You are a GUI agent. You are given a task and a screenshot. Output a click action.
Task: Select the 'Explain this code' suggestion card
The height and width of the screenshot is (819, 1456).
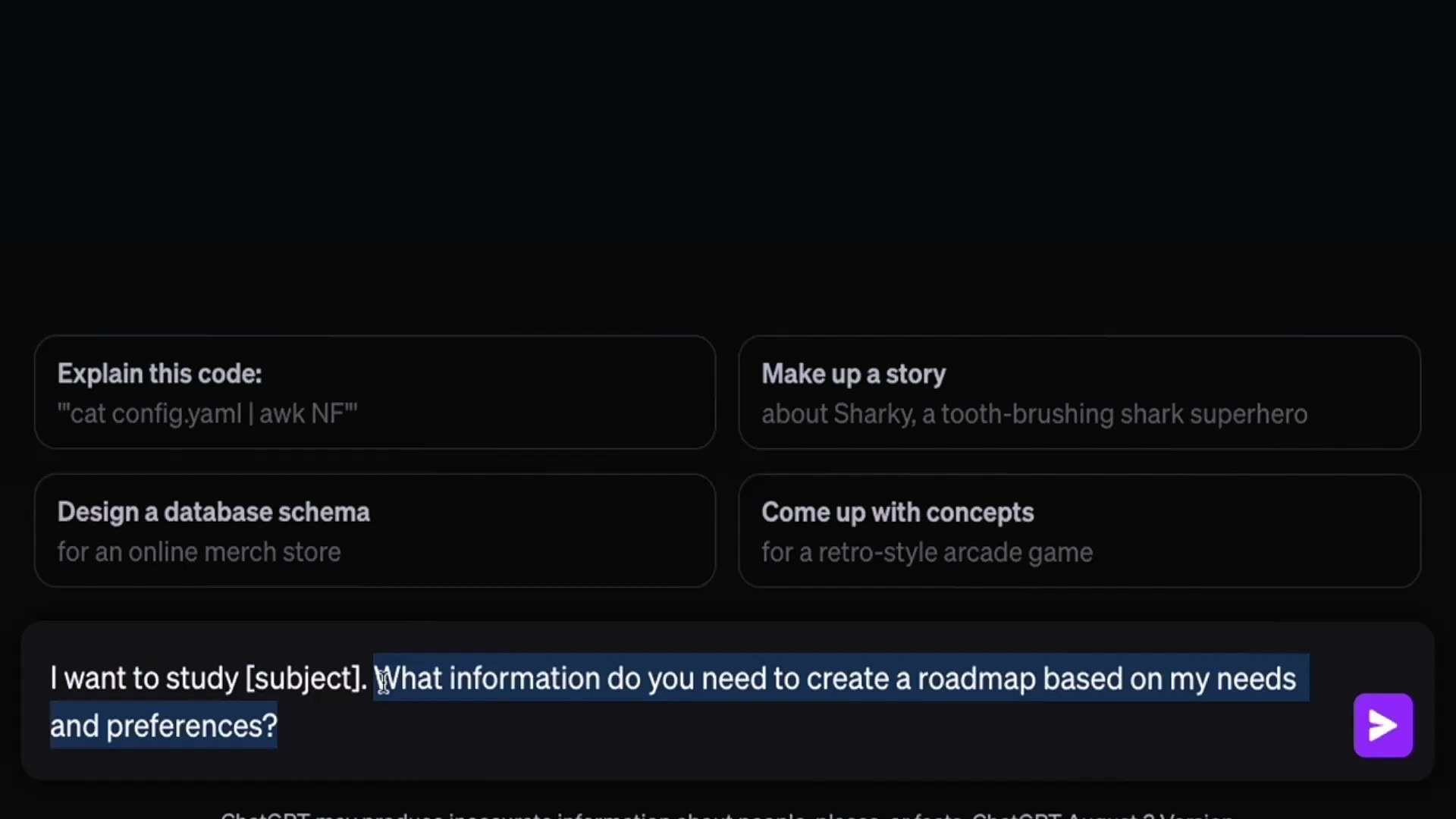pos(375,393)
